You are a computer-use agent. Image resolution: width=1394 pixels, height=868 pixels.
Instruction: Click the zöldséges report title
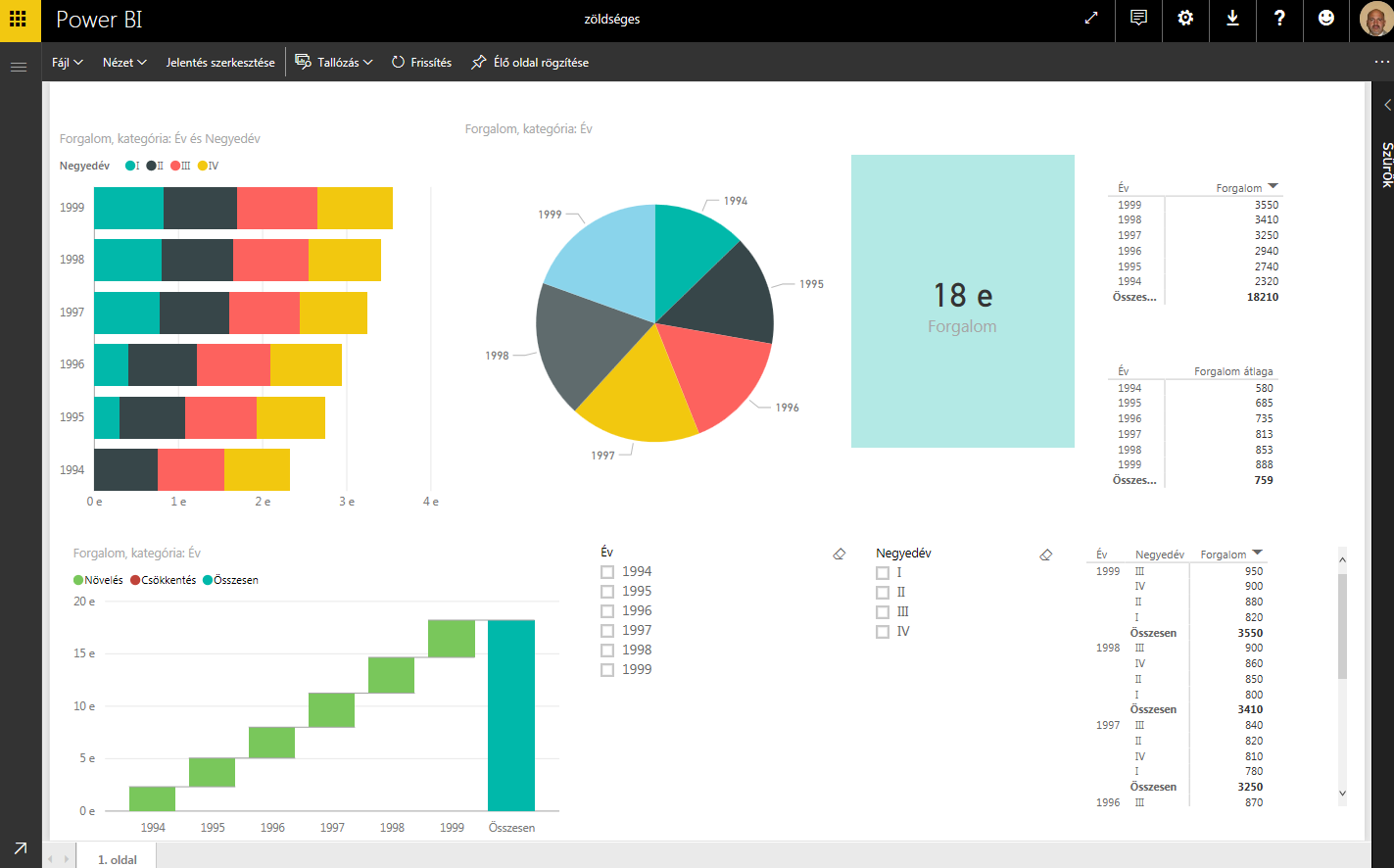click(x=612, y=19)
